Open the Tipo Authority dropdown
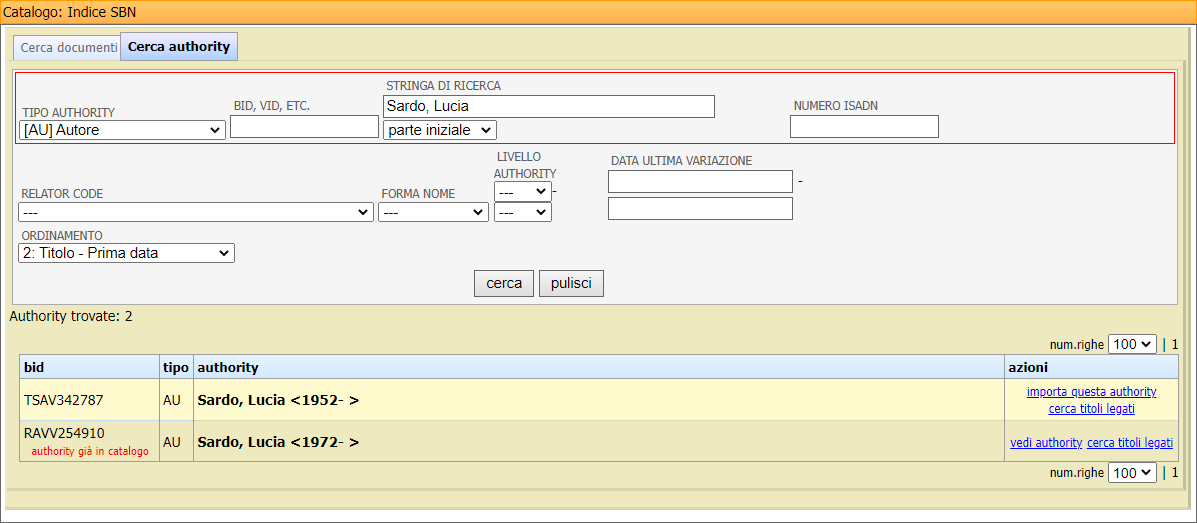The width and height of the screenshot is (1197, 523). click(122, 130)
